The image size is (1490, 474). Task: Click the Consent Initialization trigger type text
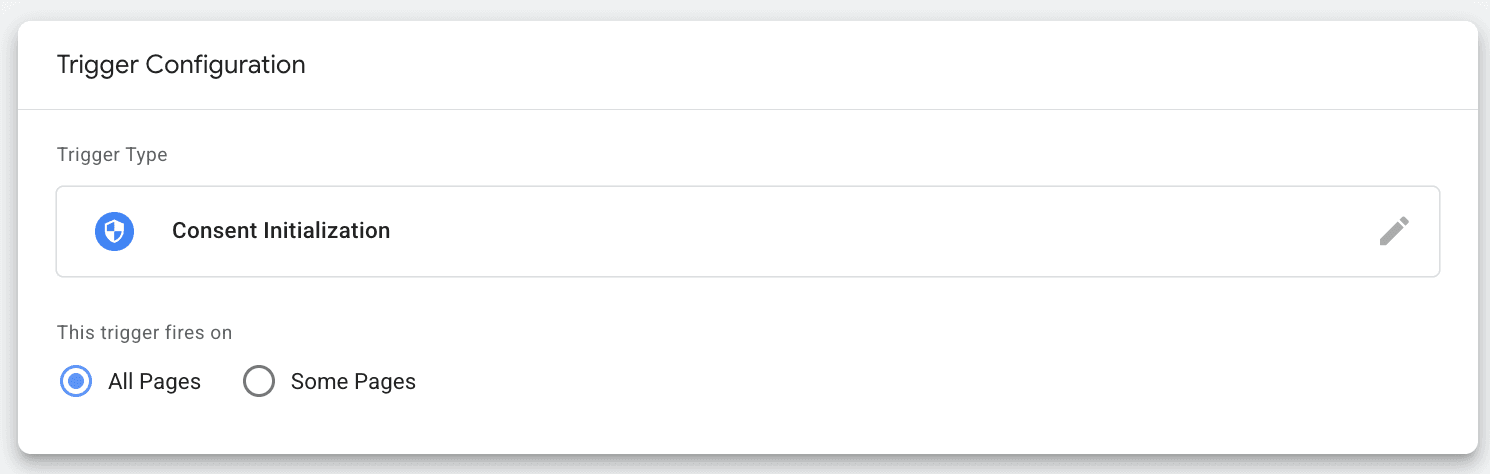point(281,231)
